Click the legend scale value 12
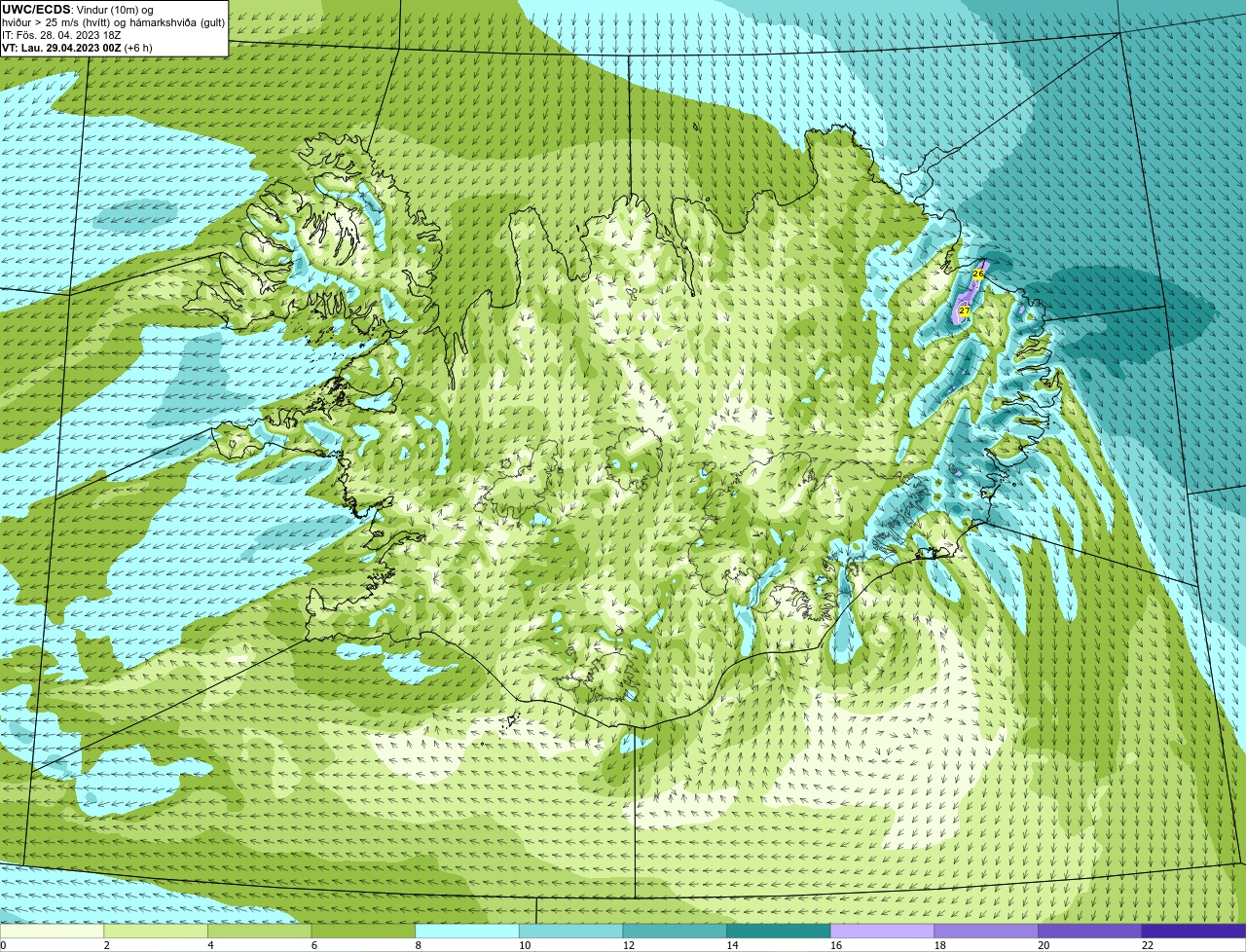The image size is (1246, 952). (x=629, y=945)
